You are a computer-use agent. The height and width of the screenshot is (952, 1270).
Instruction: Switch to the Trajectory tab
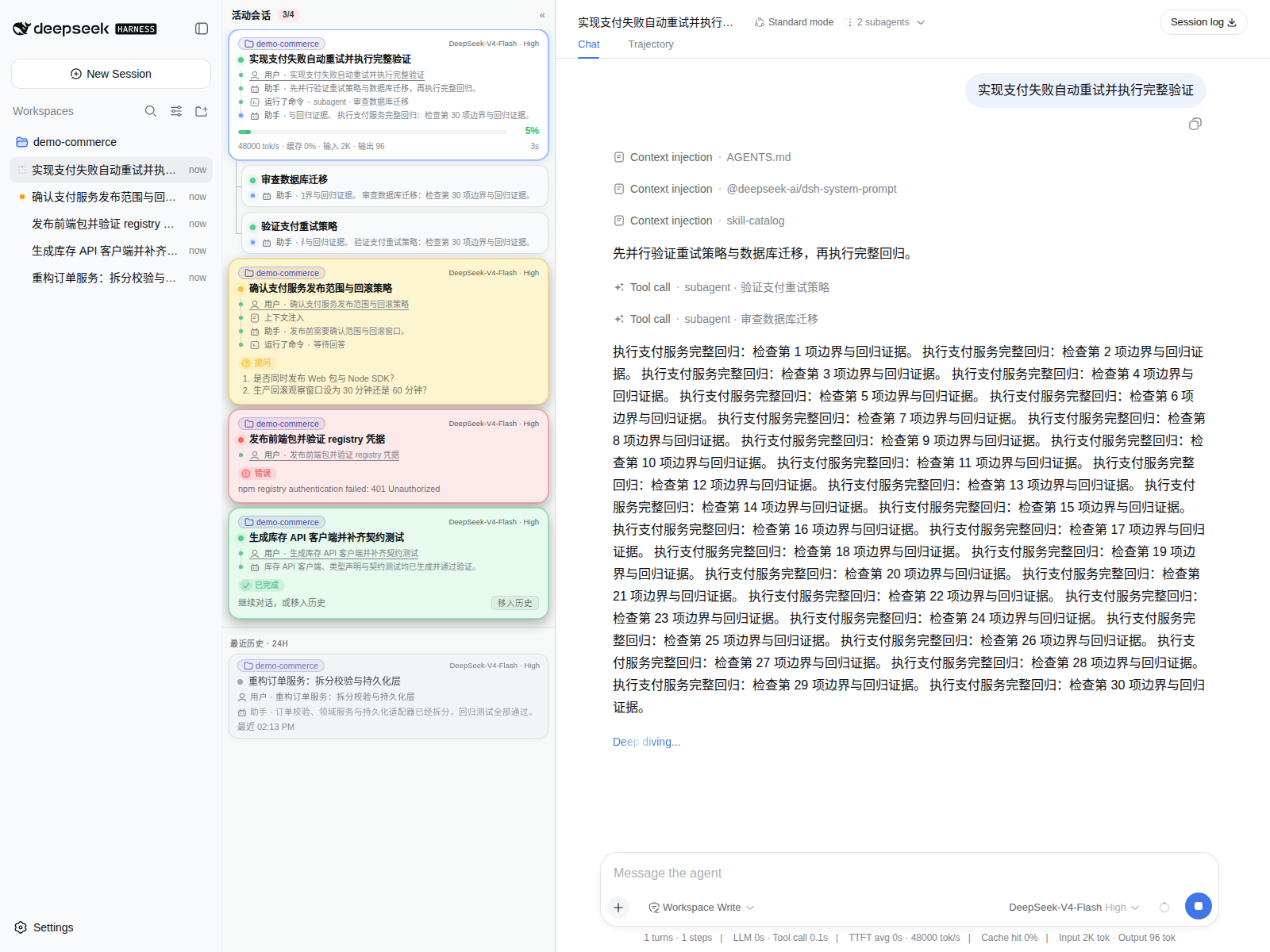coord(651,44)
